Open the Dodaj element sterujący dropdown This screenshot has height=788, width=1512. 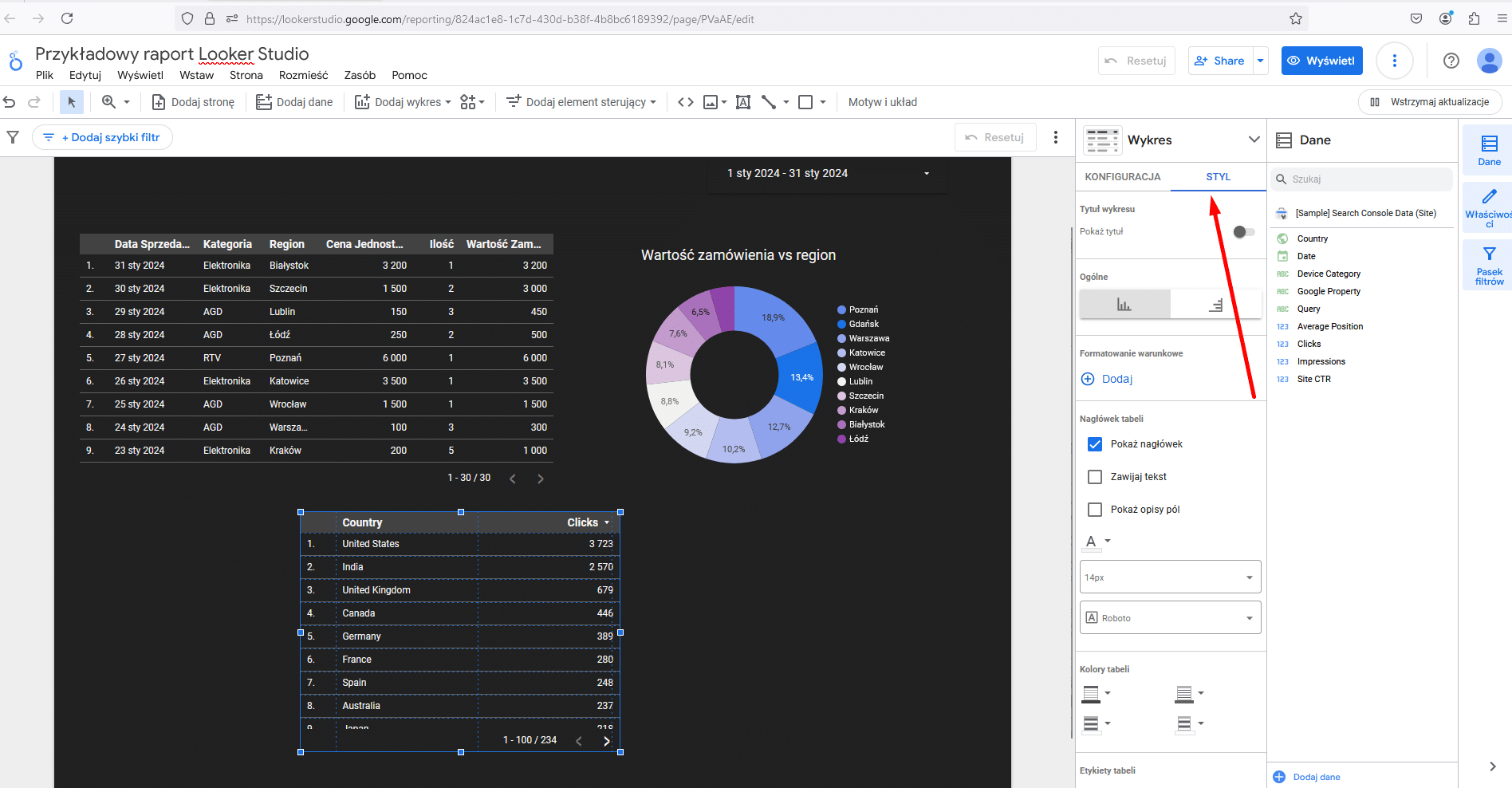(581, 102)
